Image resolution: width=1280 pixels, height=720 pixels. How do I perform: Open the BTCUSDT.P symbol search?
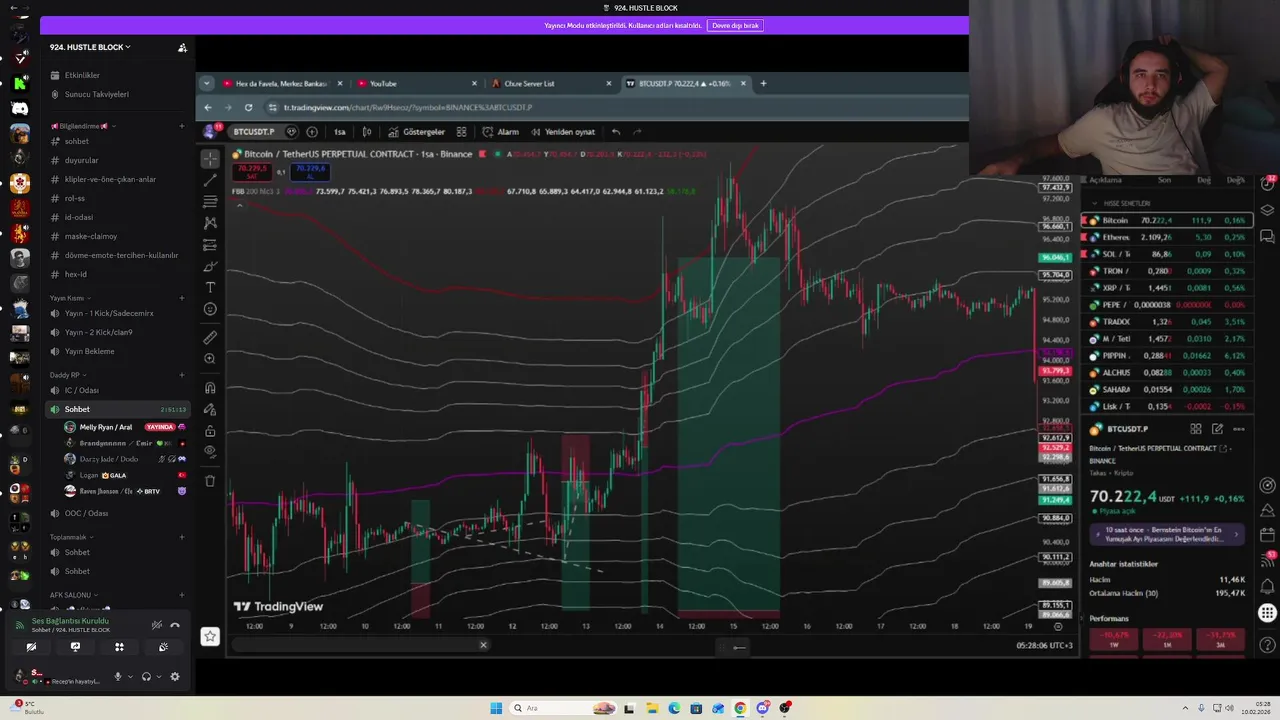tap(253, 131)
